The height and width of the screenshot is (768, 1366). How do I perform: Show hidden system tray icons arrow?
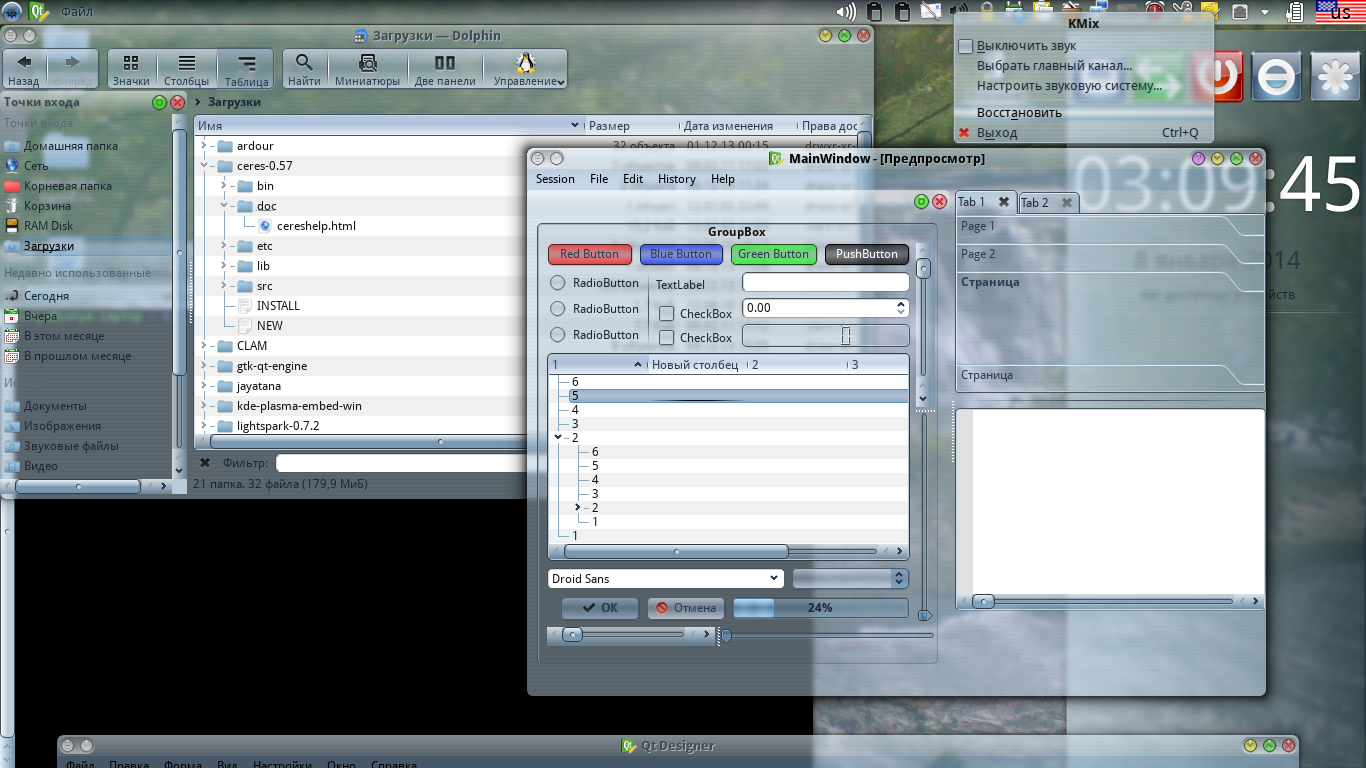[1265, 12]
